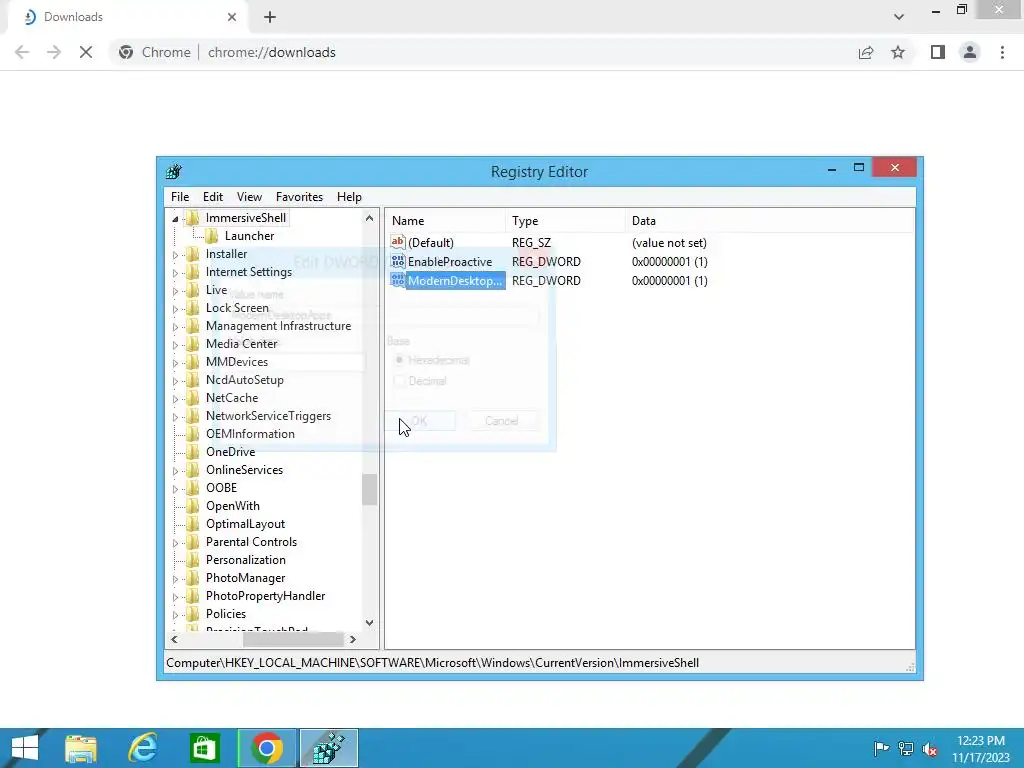Screen dimensions: 1024x768
Task: Select the OnlineServices key
Action: point(244,470)
